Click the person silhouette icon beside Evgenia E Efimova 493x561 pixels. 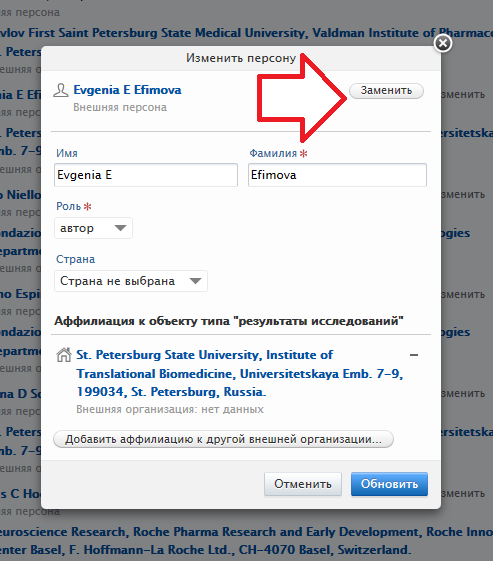click(61, 90)
